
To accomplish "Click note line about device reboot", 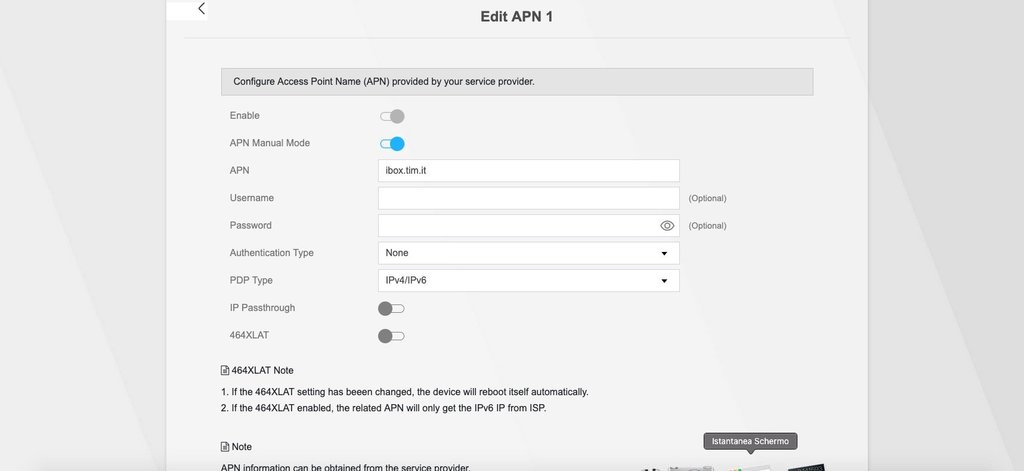I will click(x=405, y=392).
